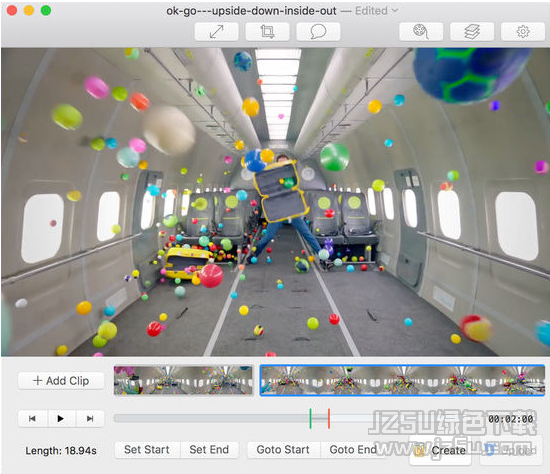
Task: Click the green start marker on timeline
Action: click(x=310, y=419)
